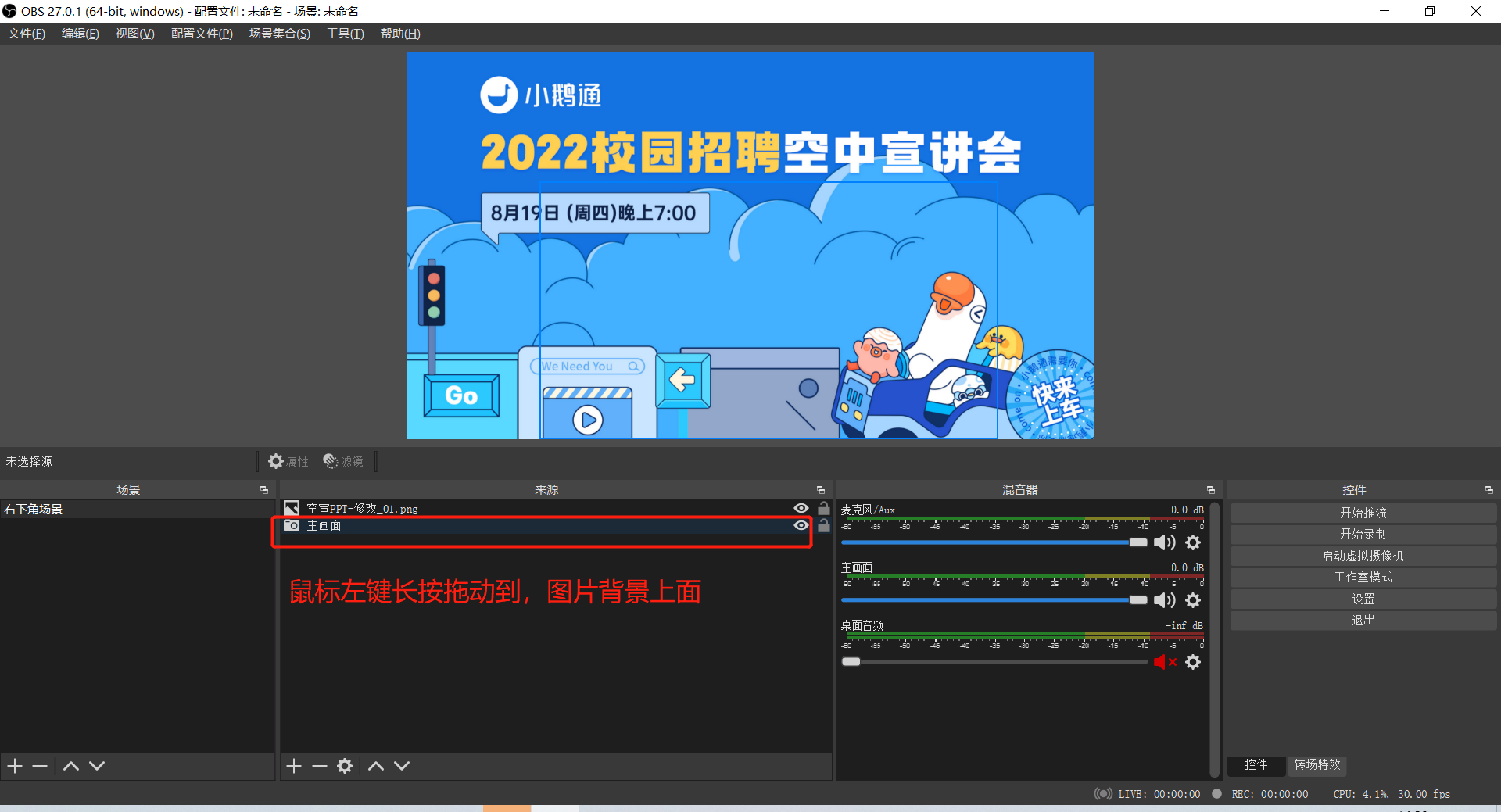Viewport: 1501px width, 812px height.
Task: Click the CPU 4.1%, 30.00 fps readout
Action: [x=1392, y=794]
